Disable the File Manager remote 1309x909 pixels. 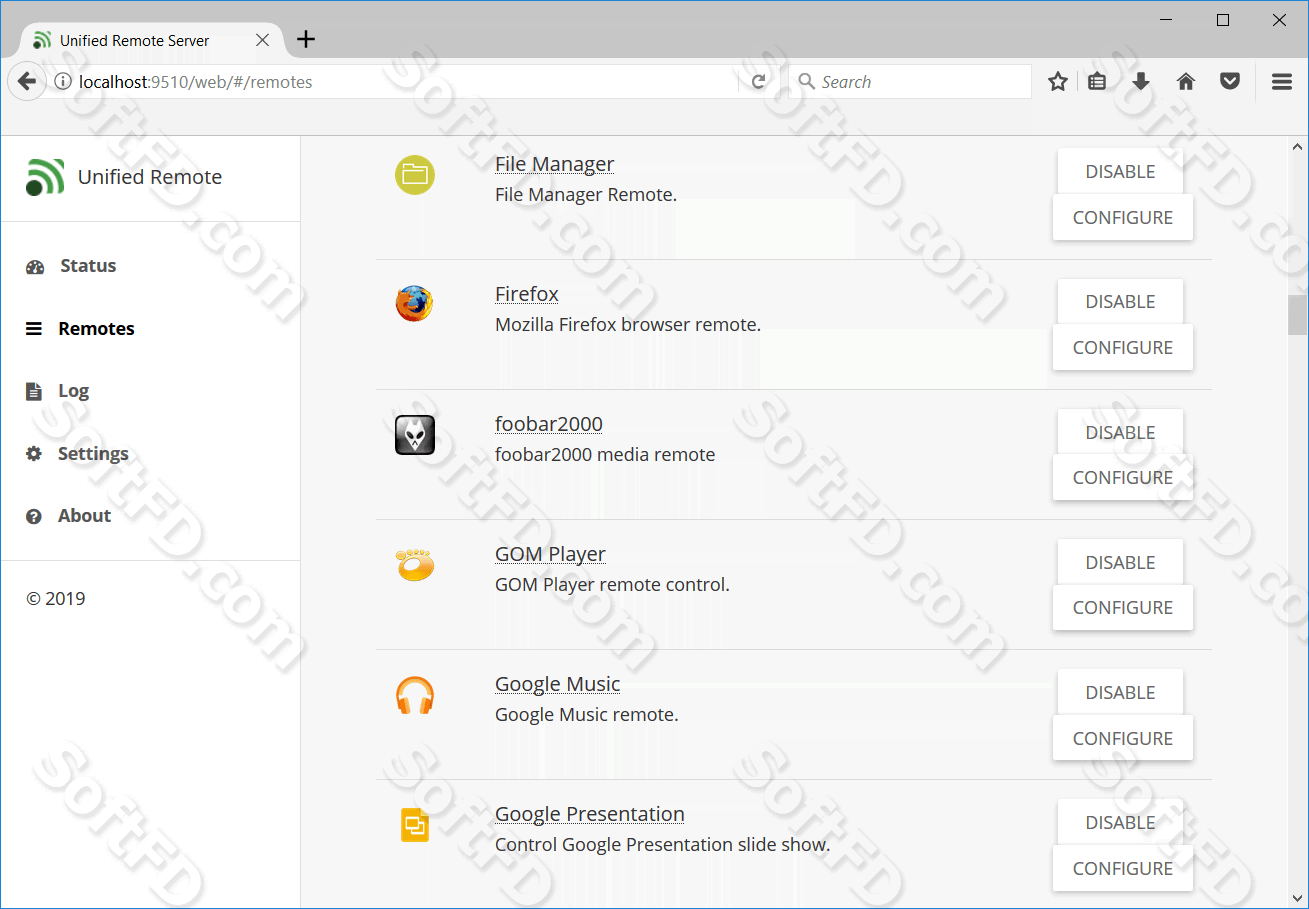pyautogui.click(x=1120, y=172)
